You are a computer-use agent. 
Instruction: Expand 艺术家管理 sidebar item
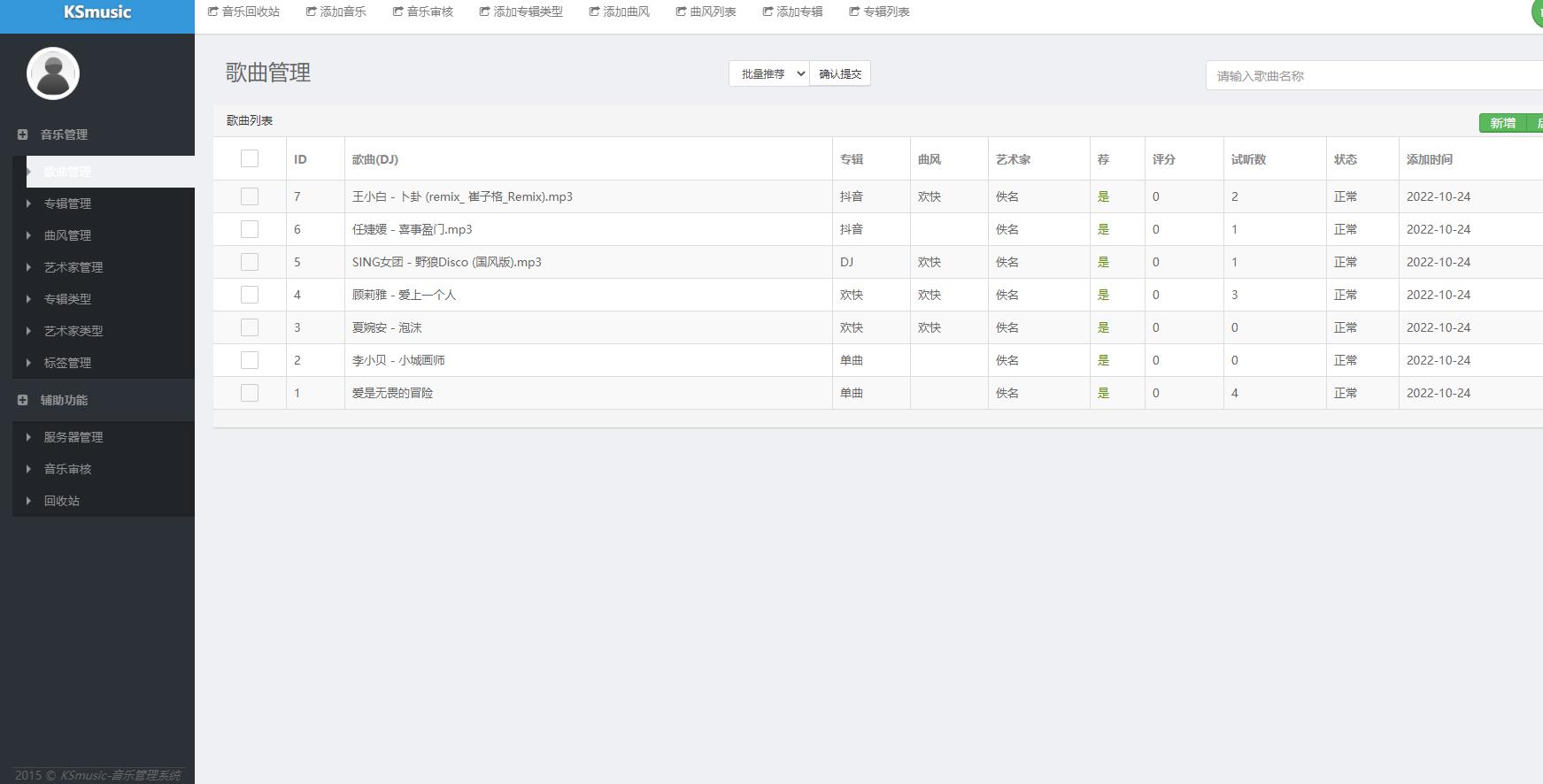point(73,267)
